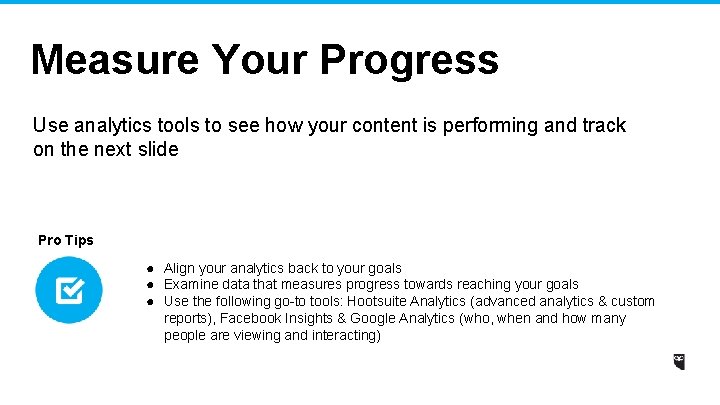Click the third bullet point dot
The height and width of the screenshot is (405, 720).
(148, 301)
